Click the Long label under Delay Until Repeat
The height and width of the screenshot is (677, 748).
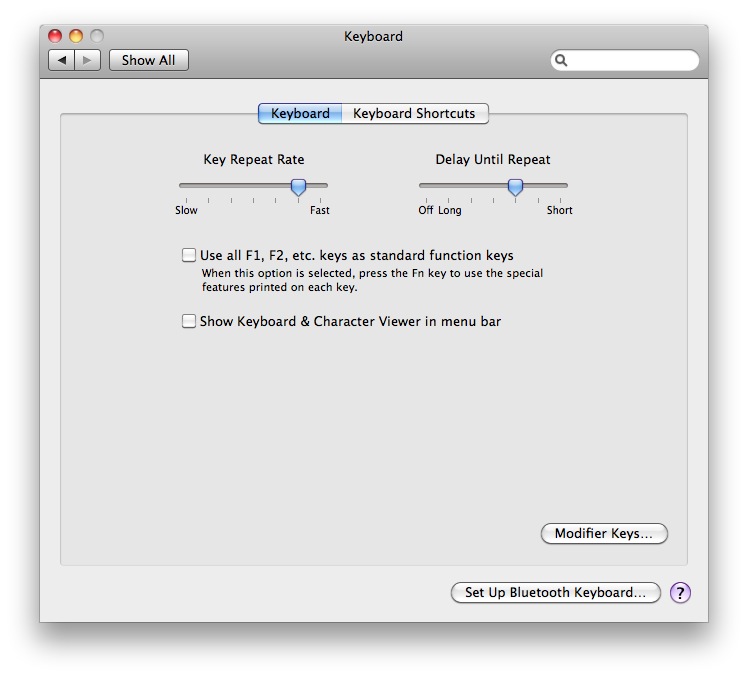click(450, 210)
